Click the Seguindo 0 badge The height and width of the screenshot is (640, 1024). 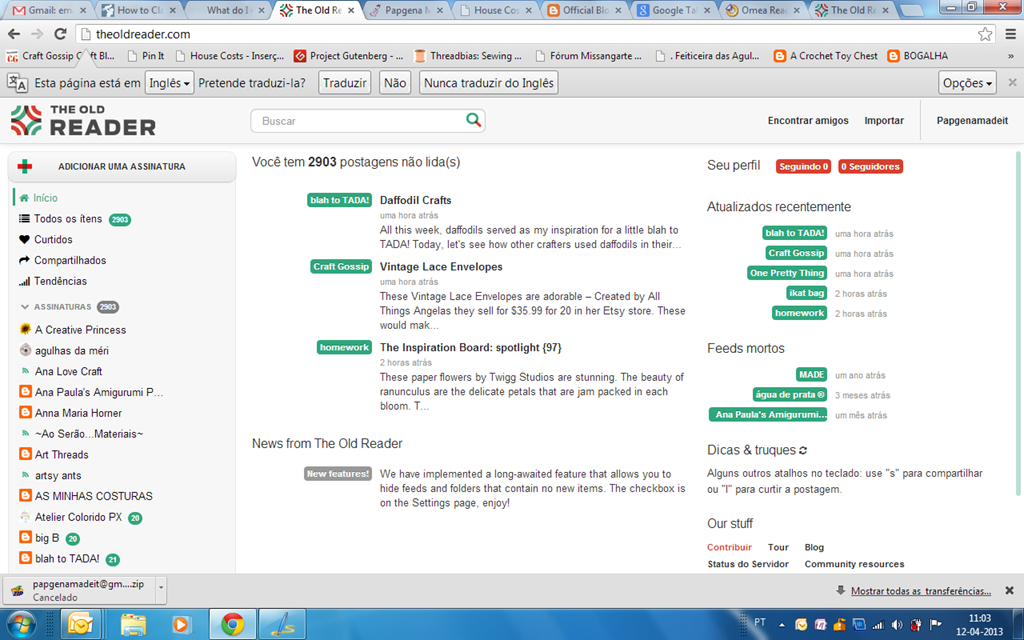803,167
